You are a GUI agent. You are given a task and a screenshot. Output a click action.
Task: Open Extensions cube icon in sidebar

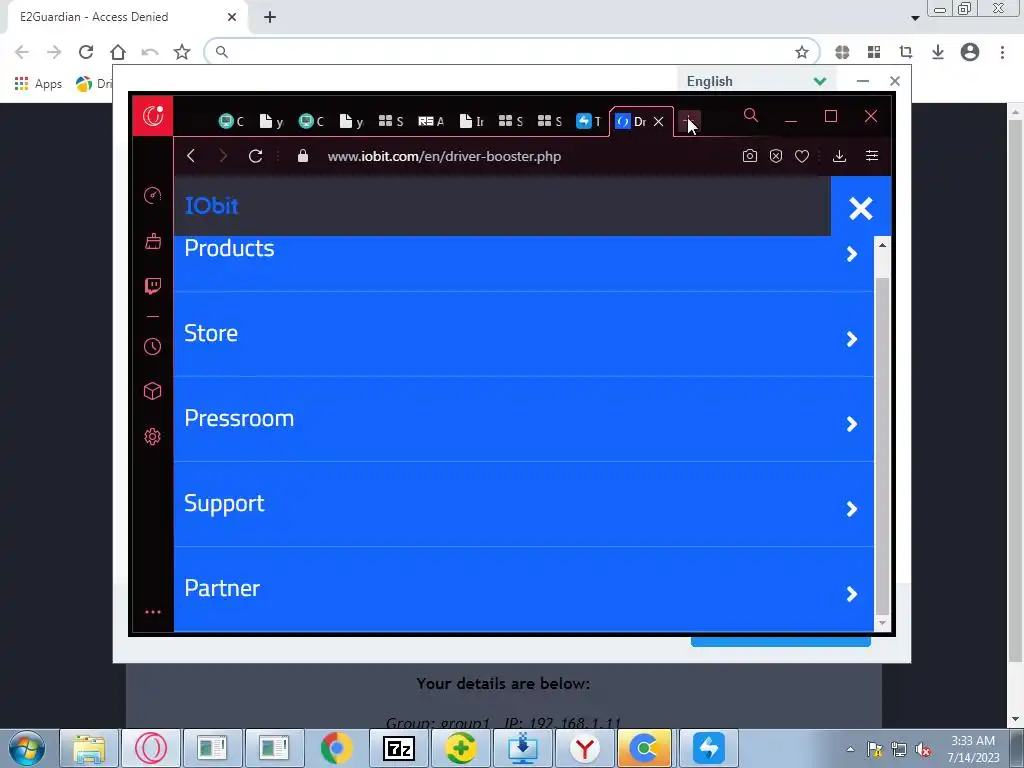coord(153,391)
